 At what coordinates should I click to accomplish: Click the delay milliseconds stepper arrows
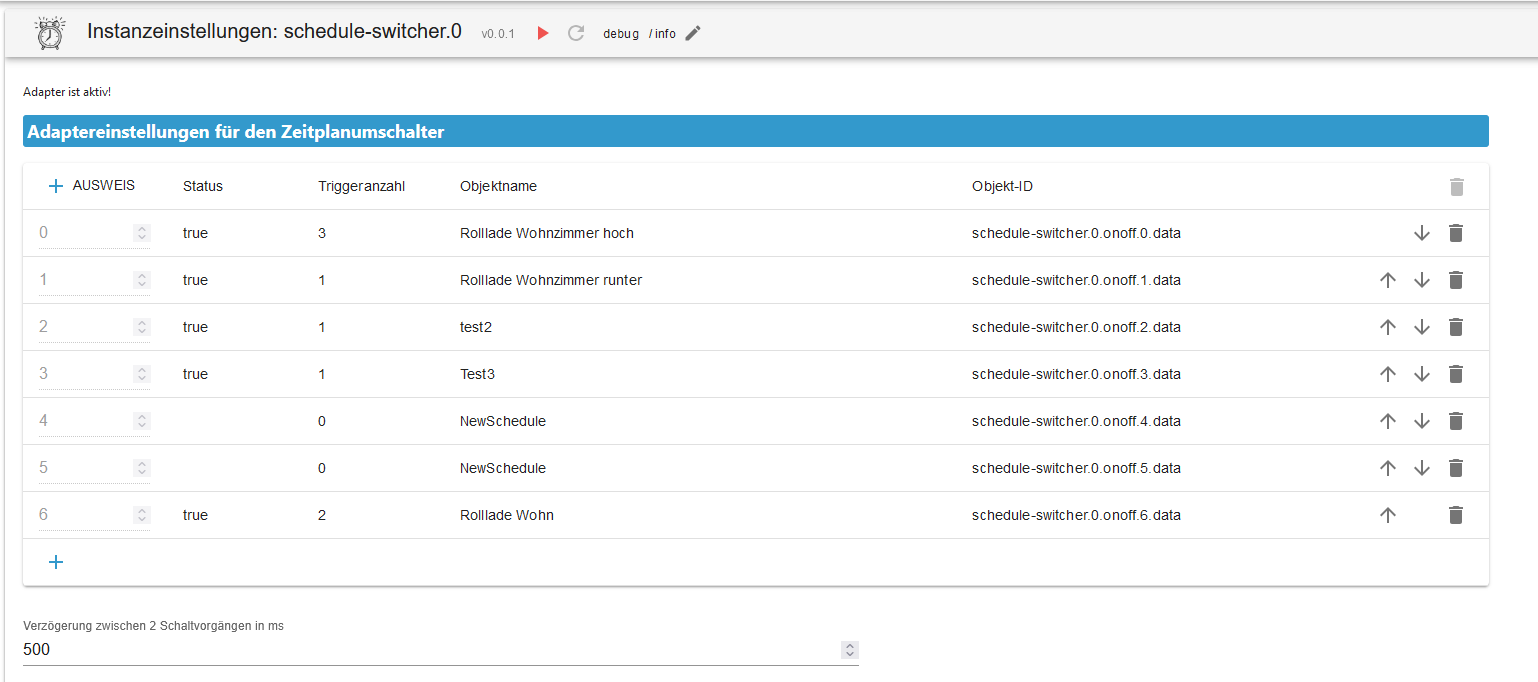[849, 650]
